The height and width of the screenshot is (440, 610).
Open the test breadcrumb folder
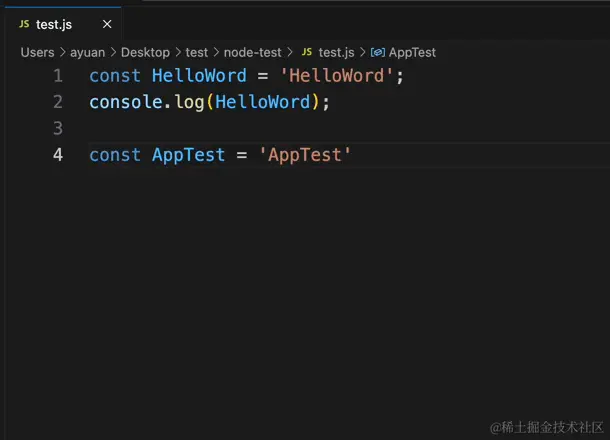pyautogui.click(x=196, y=52)
